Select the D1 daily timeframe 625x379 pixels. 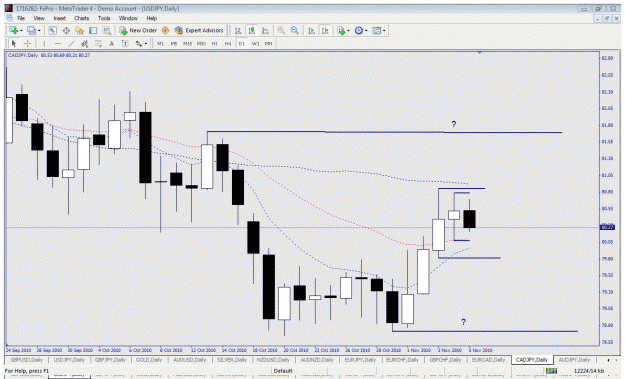[x=242, y=43]
